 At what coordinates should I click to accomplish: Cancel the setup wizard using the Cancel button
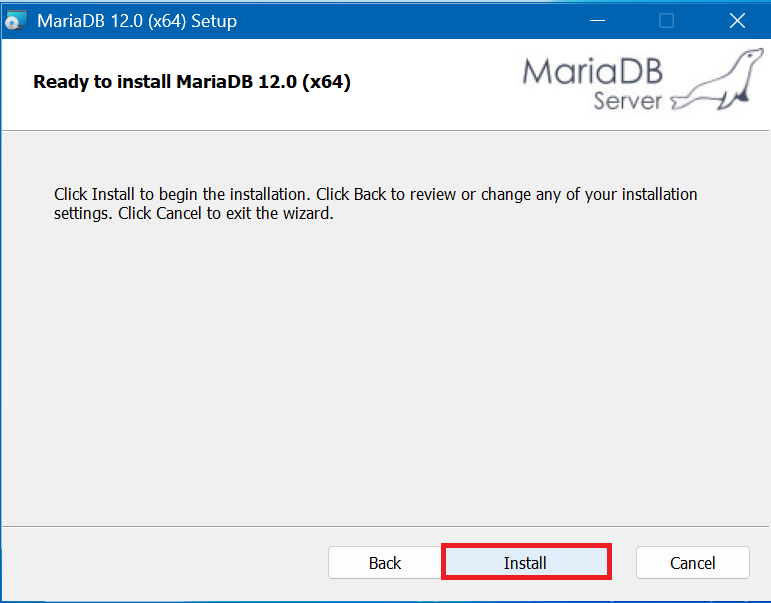tap(692, 563)
